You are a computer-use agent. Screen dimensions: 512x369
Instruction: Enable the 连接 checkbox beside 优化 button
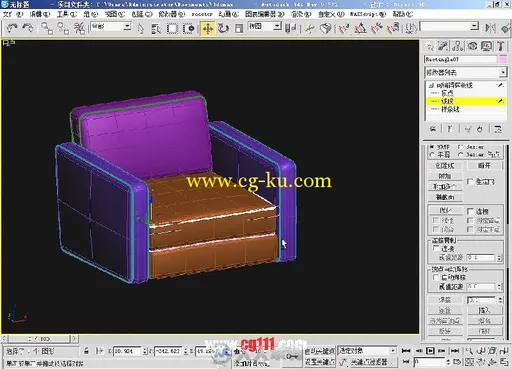click(470, 211)
